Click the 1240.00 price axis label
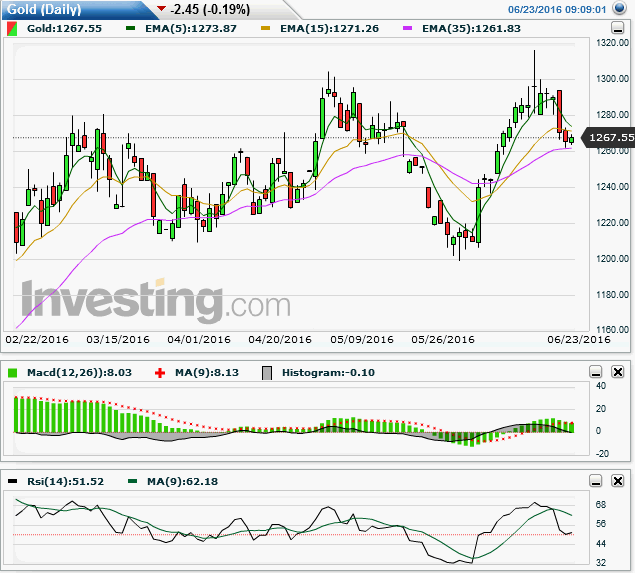The width and height of the screenshot is (635, 573). pyautogui.click(x=612, y=187)
